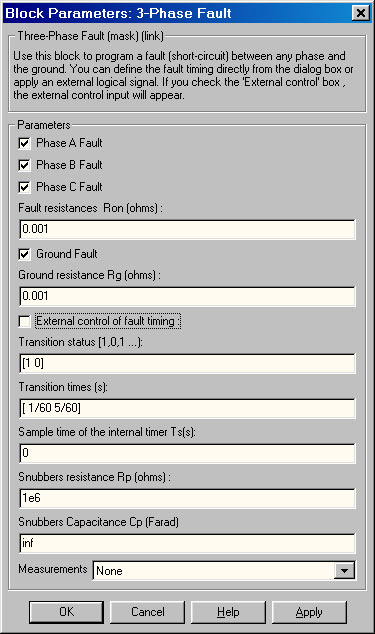Close the Block Parameters dialog

tap(360, 13)
